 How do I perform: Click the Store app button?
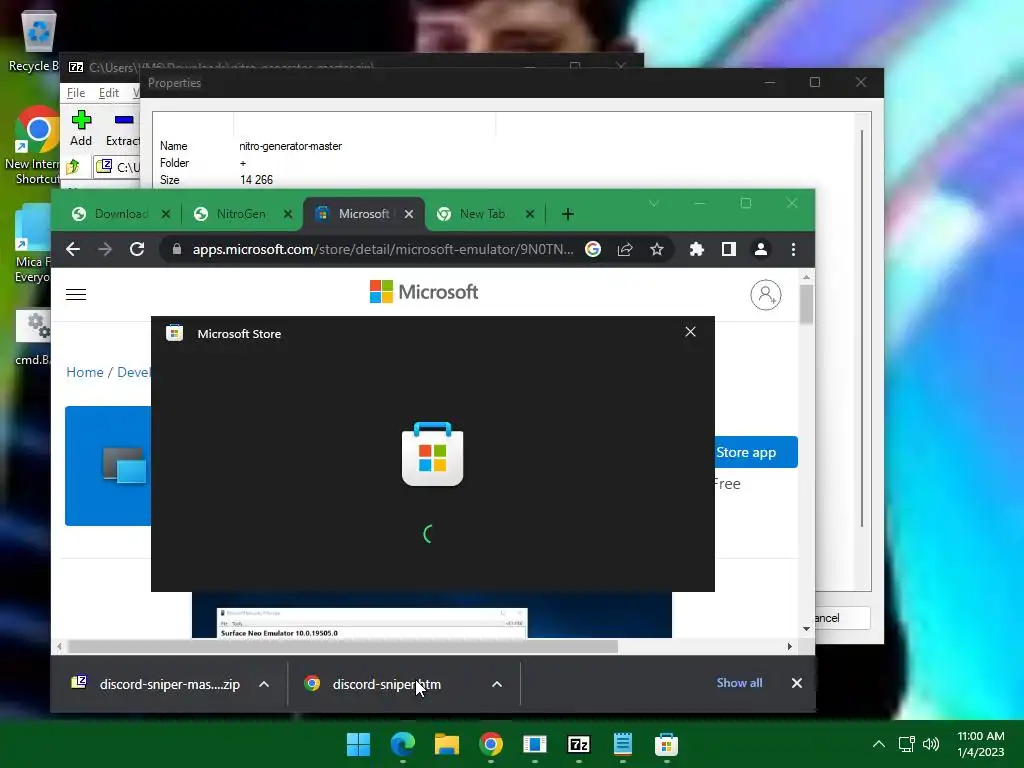(756, 452)
